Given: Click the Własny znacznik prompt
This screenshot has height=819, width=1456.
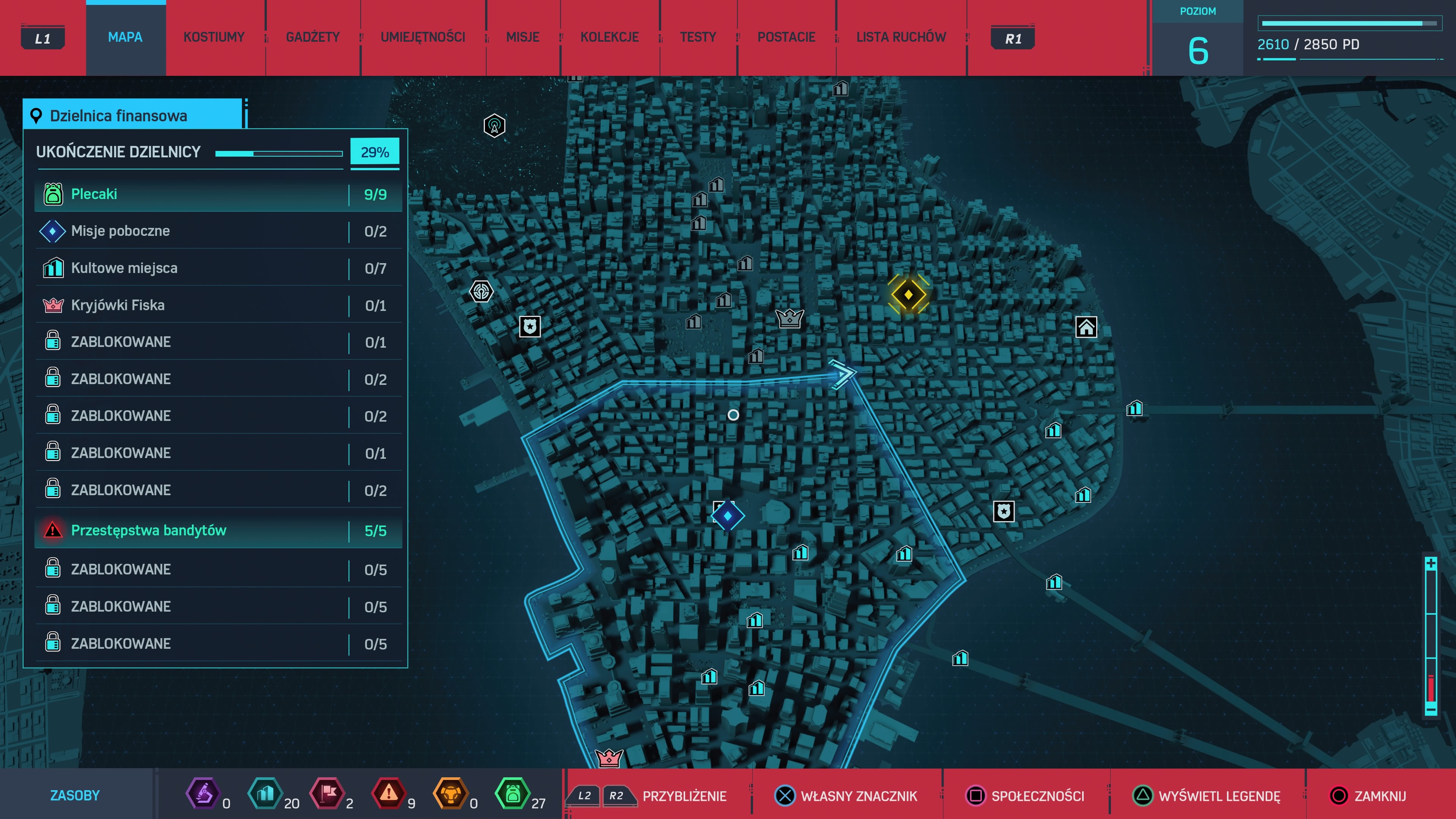Looking at the screenshot, I should tap(846, 796).
